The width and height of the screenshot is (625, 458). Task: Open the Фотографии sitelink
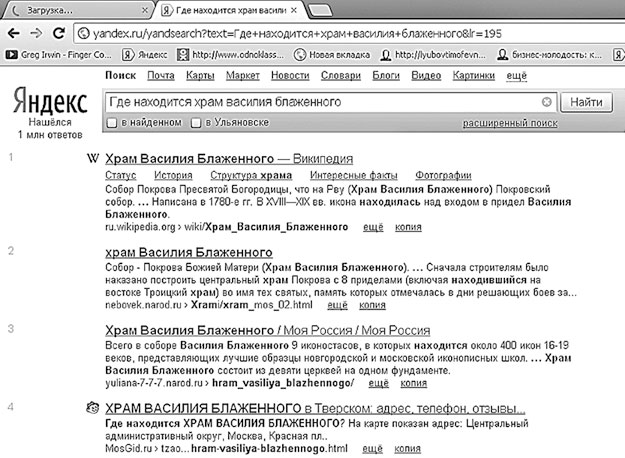pos(443,175)
